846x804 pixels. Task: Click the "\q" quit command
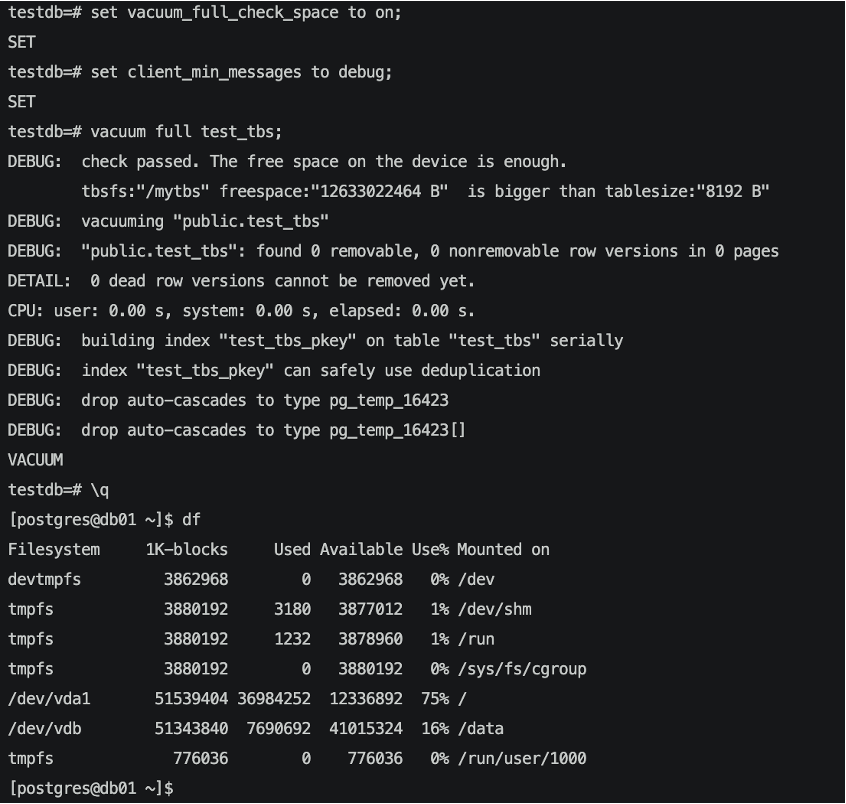pyautogui.click(x=99, y=490)
